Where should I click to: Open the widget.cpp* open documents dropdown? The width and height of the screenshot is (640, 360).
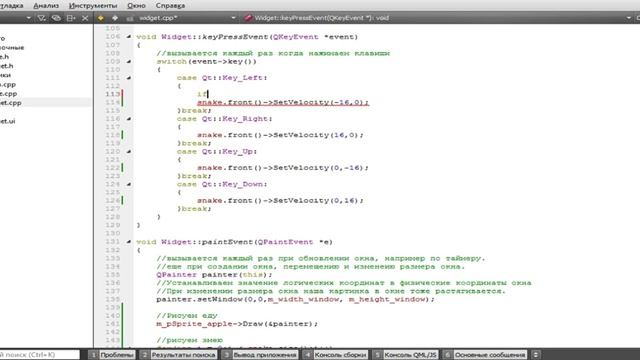click(x=233, y=18)
